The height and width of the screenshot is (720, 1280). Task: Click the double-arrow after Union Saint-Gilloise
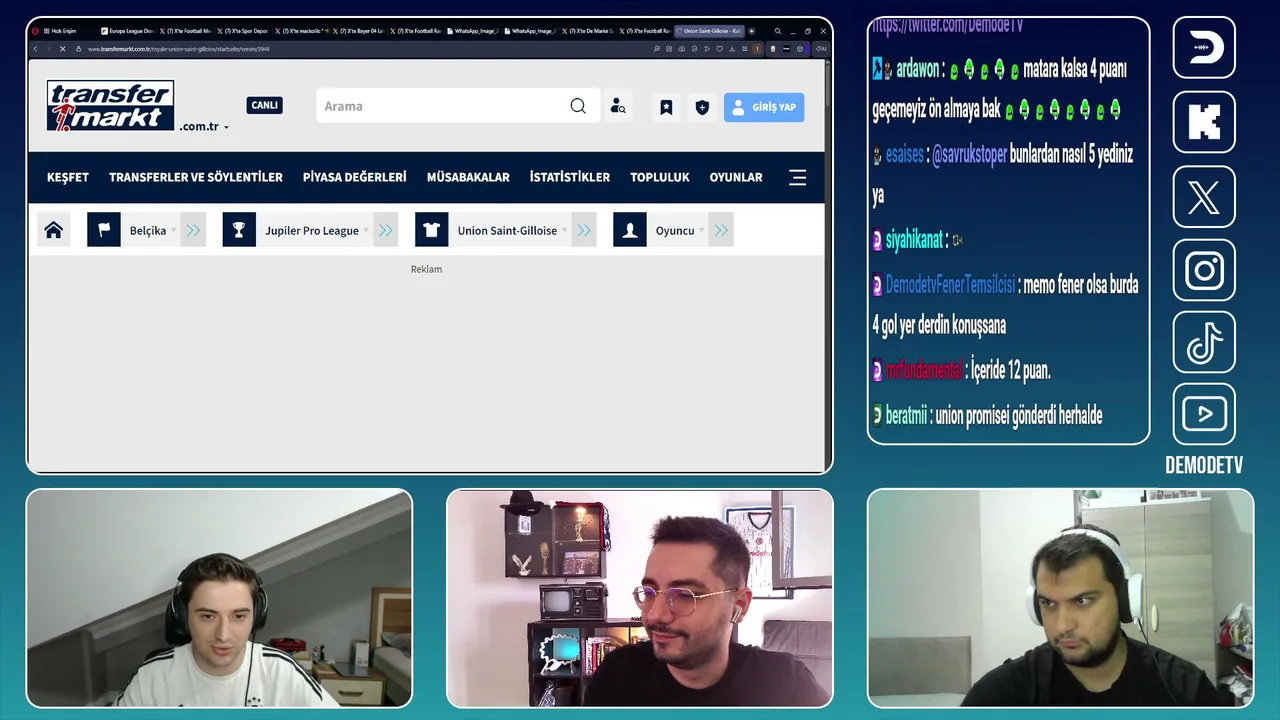[x=584, y=230]
